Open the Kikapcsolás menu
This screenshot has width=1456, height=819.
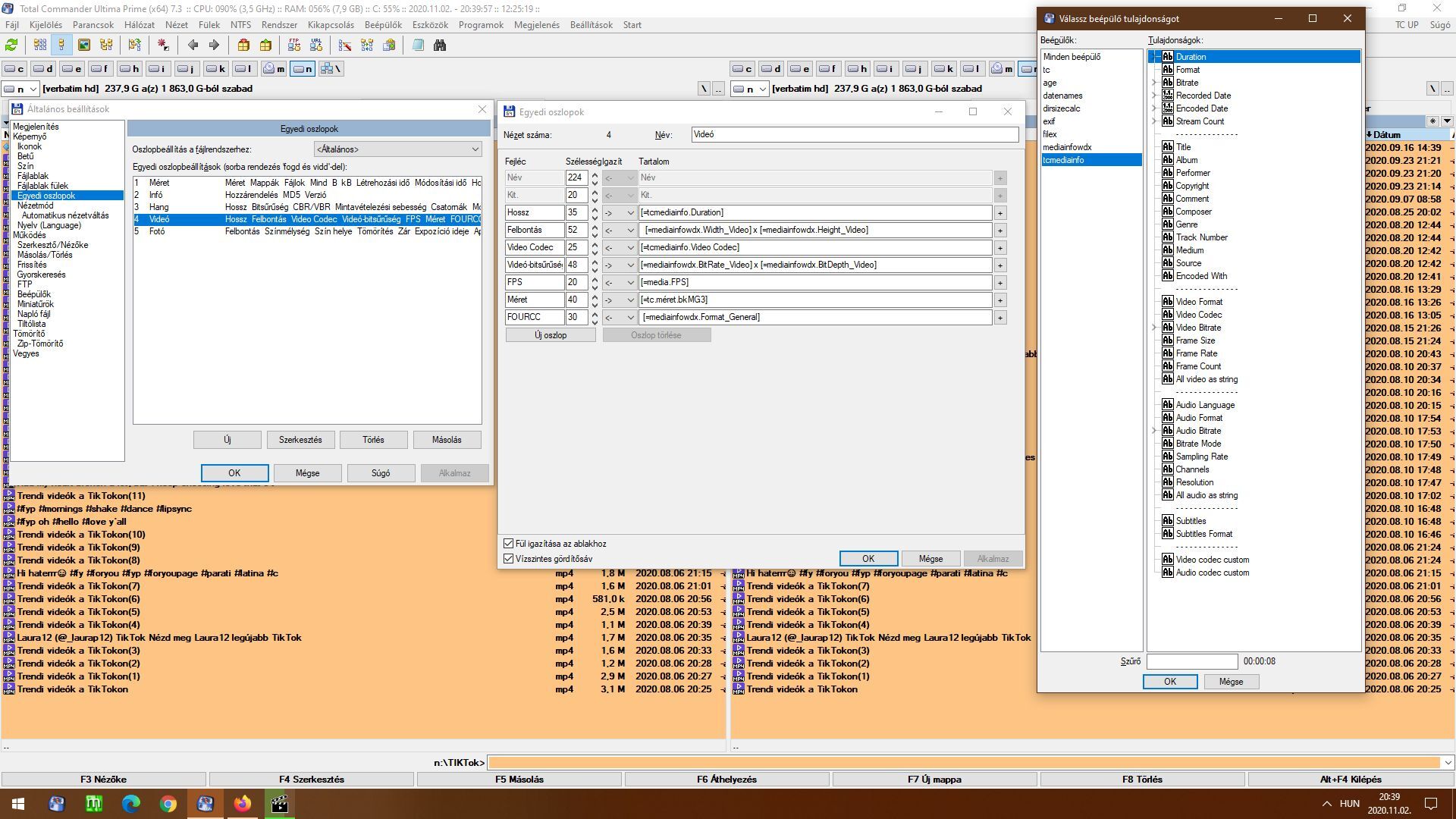331,25
